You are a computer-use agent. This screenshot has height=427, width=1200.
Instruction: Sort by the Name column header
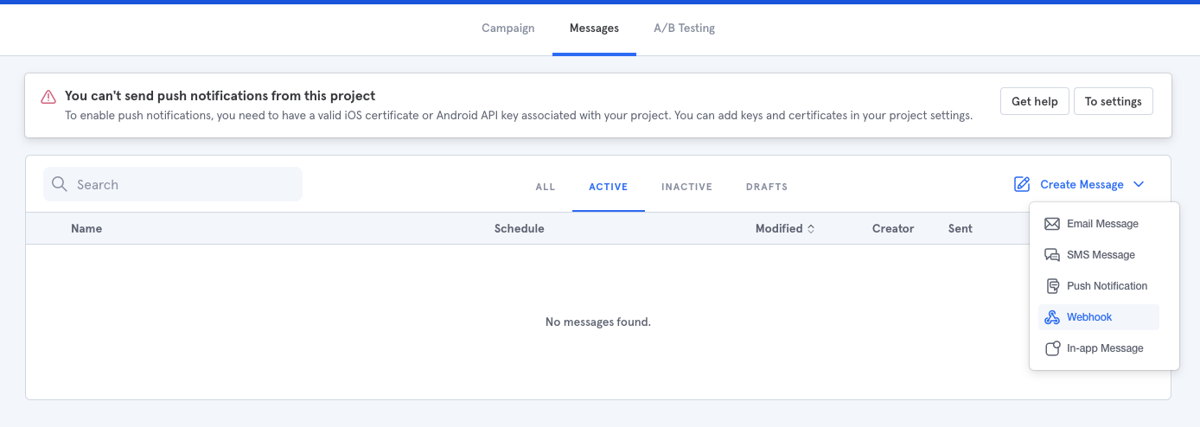(x=86, y=229)
